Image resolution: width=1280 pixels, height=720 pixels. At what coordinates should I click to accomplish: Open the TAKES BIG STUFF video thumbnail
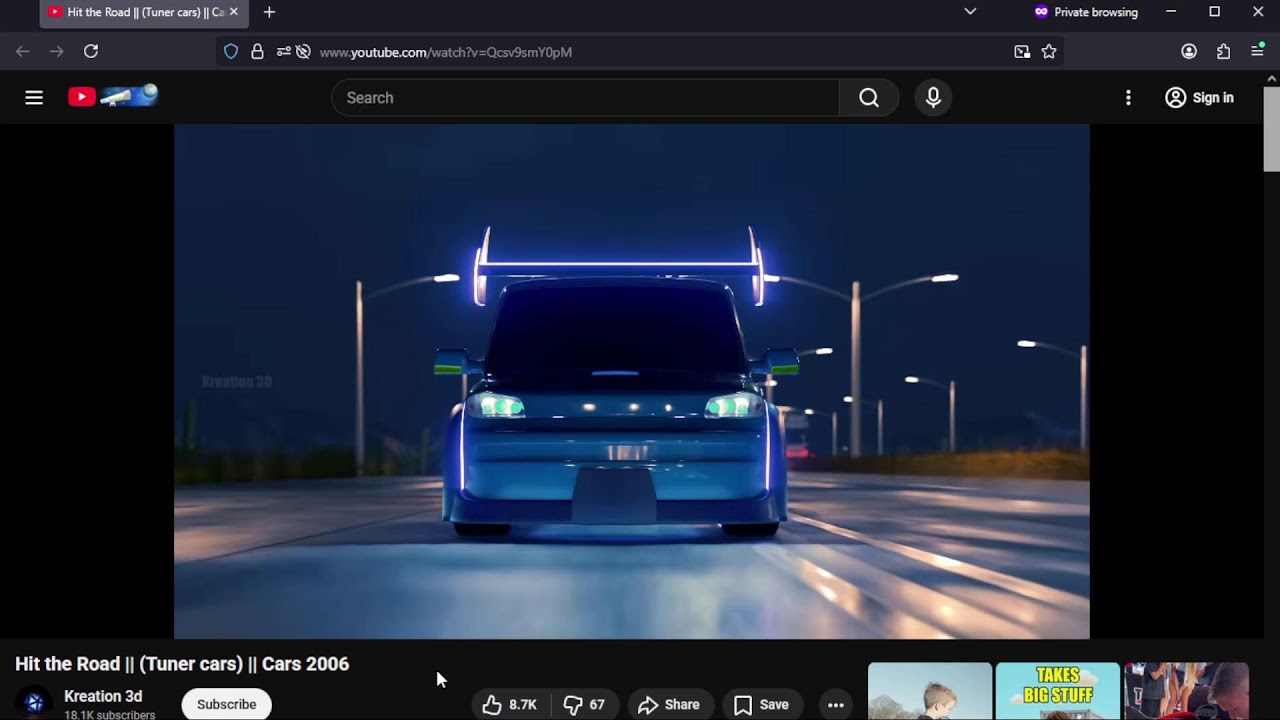(x=1058, y=691)
